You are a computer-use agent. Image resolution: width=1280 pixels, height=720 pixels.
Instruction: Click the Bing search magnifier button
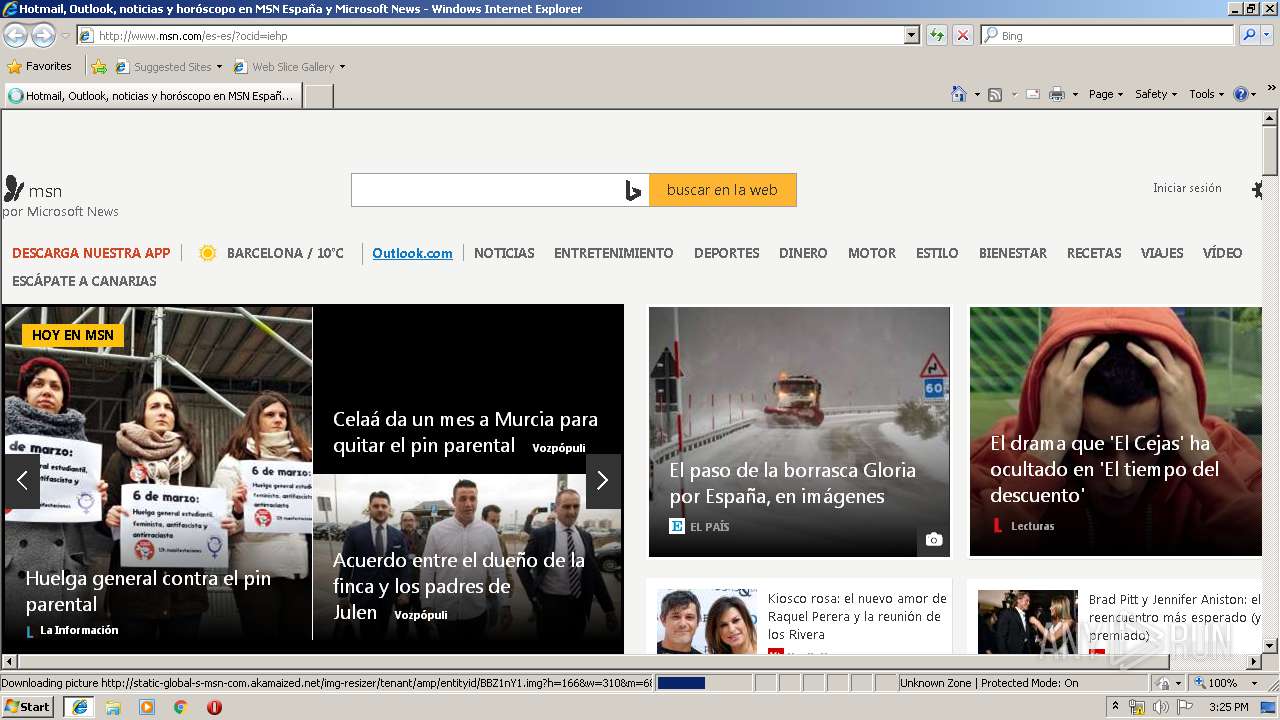pos(1248,35)
